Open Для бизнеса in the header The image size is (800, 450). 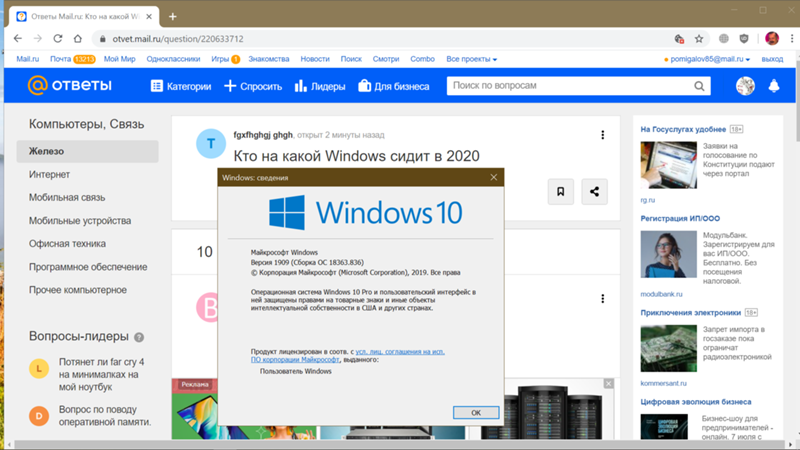(x=394, y=86)
